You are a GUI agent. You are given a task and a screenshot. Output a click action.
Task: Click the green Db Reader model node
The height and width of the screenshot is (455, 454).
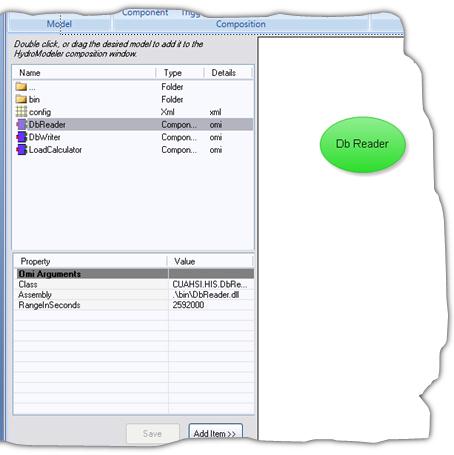363,144
